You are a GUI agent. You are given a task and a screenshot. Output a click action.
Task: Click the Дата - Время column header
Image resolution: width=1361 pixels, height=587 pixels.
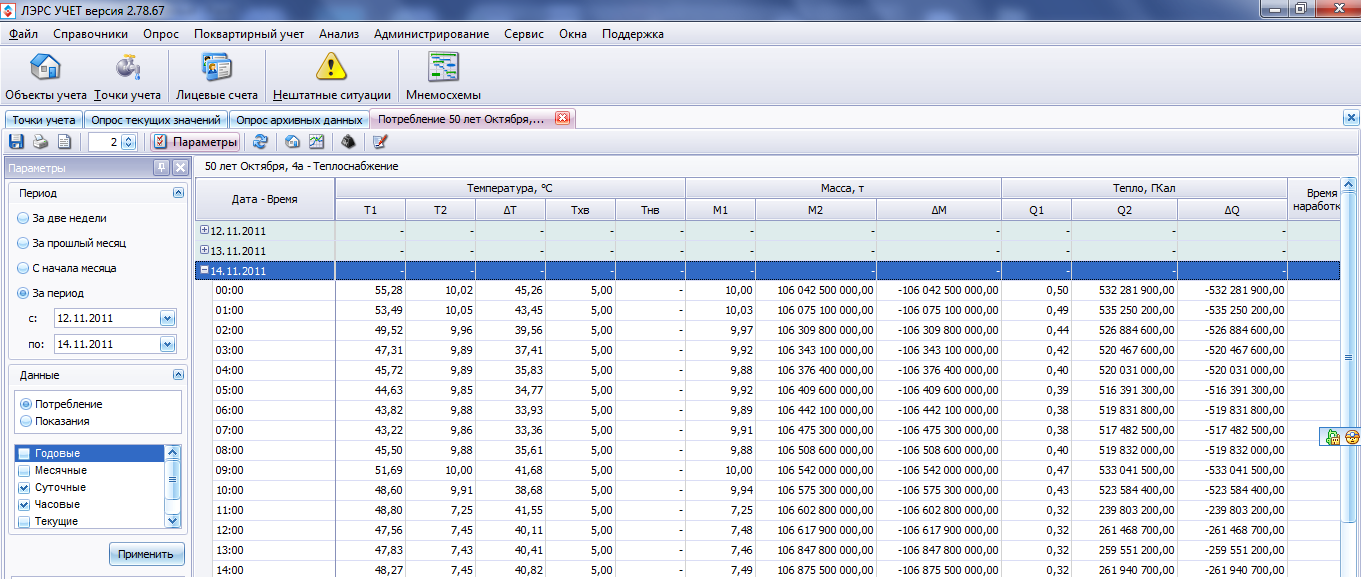pos(265,199)
